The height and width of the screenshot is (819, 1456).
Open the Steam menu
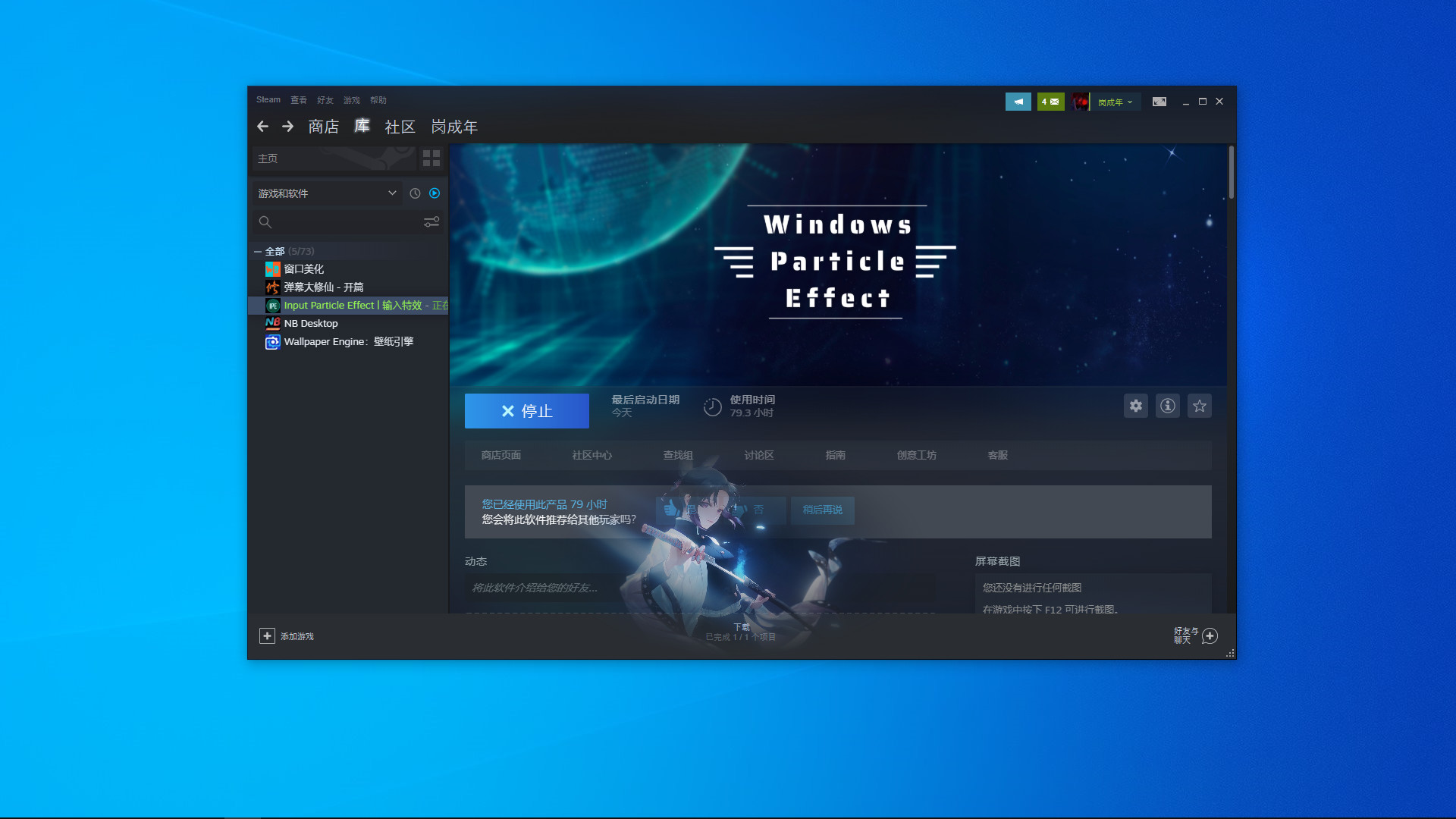(x=268, y=99)
